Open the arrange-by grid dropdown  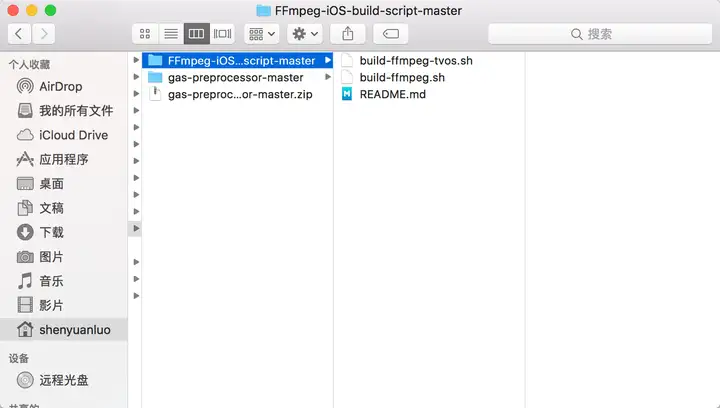click(262, 34)
